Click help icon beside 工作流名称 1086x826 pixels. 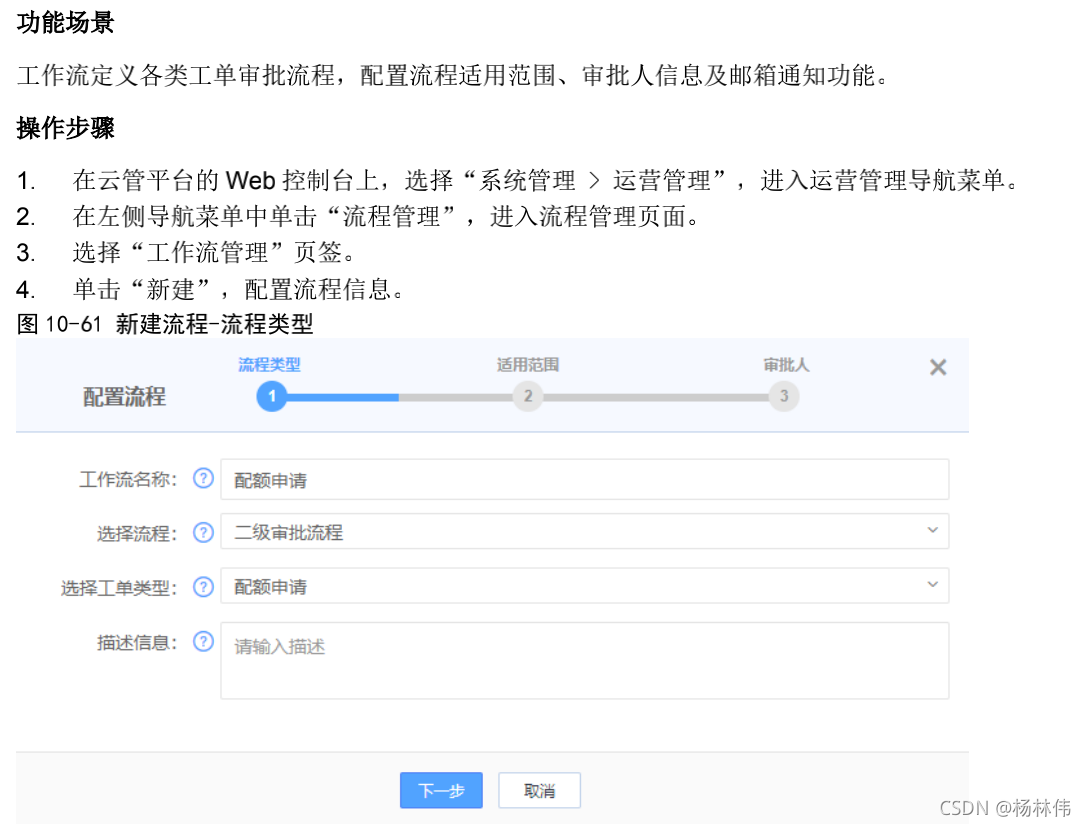pyautogui.click(x=203, y=478)
